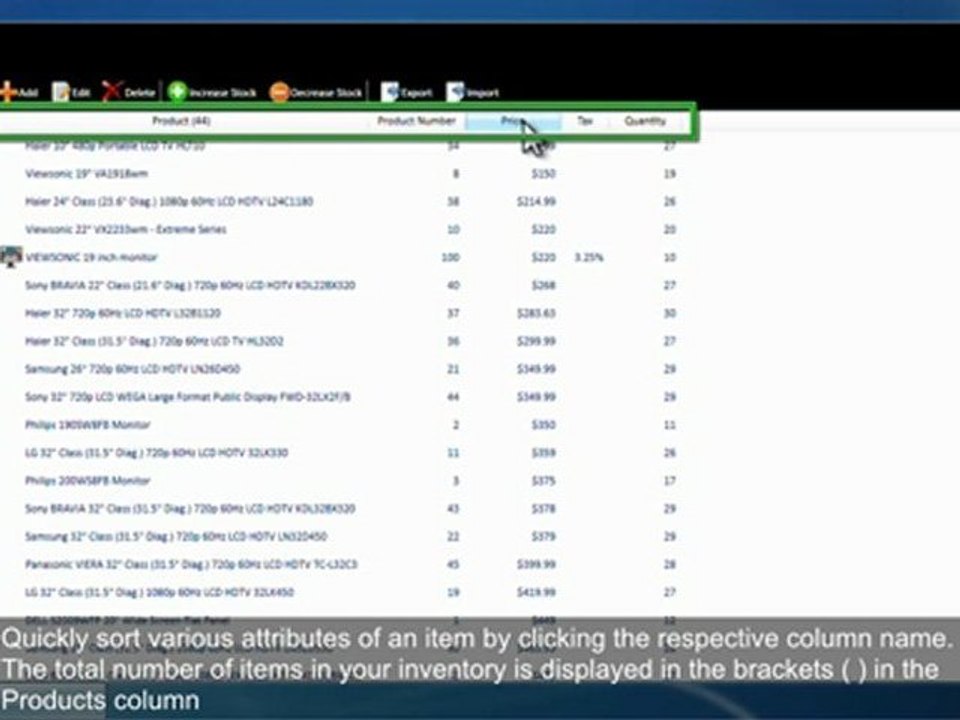Viewport: 960px width, 720px height.
Task: Click the $268 price cell
Action: [x=544, y=285]
